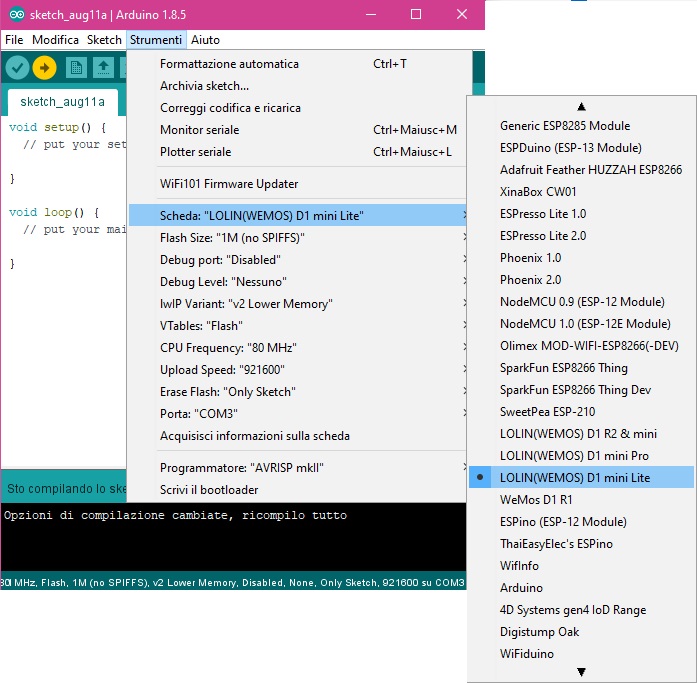Open the Modifica menu

click(55, 40)
